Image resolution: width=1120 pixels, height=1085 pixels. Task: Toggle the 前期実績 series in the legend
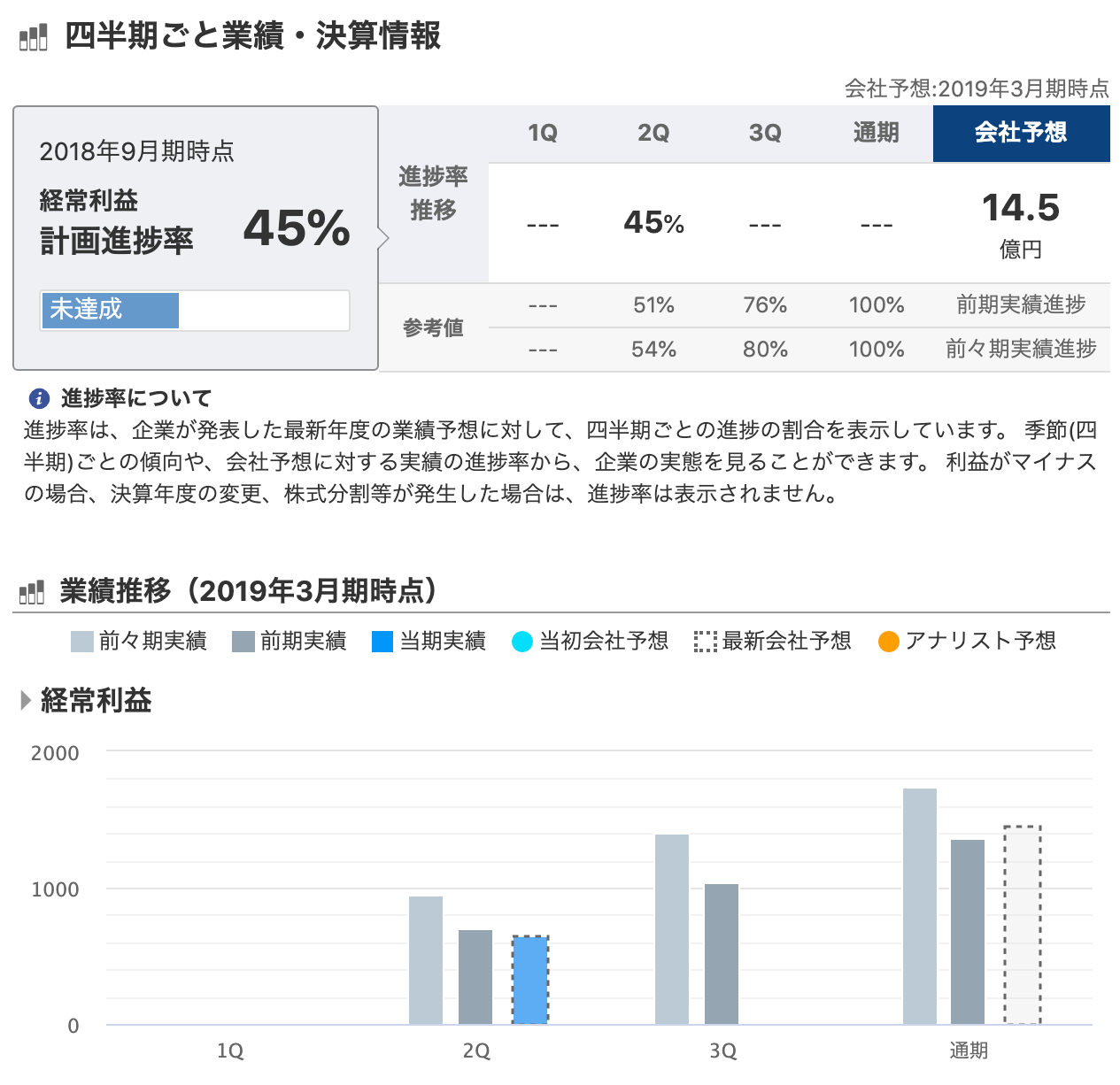303,641
